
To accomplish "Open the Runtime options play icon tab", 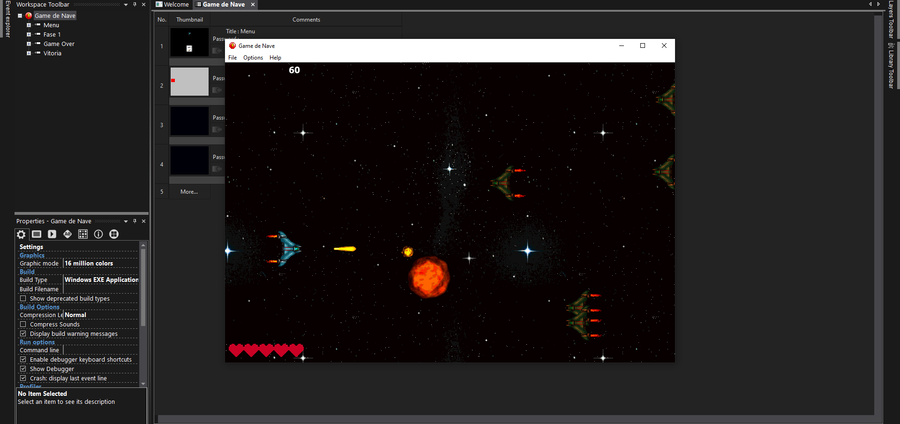I will pos(52,234).
